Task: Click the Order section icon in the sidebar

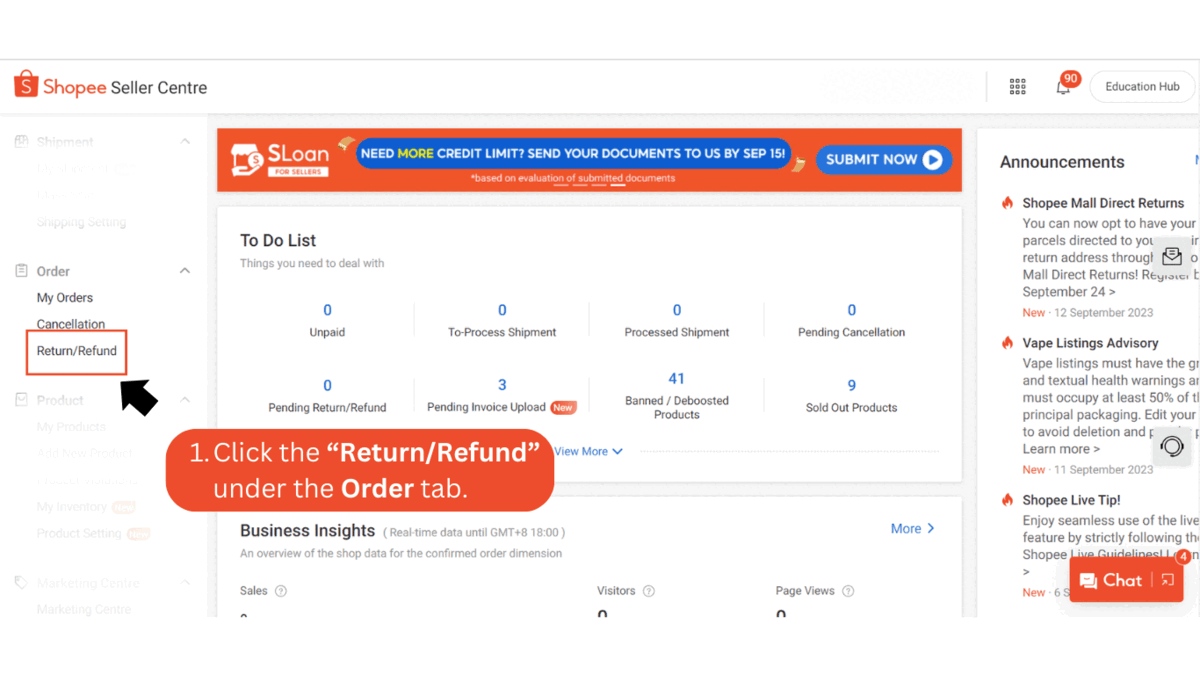Action: pyautogui.click(x=22, y=270)
